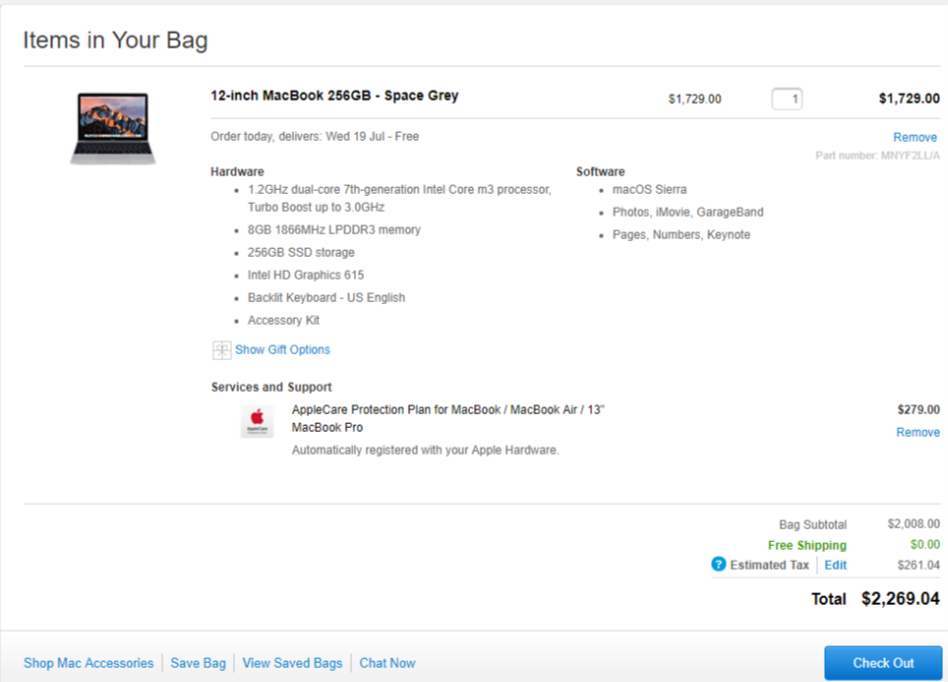
Task: Click the Hardware heading
Action: tap(237, 171)
